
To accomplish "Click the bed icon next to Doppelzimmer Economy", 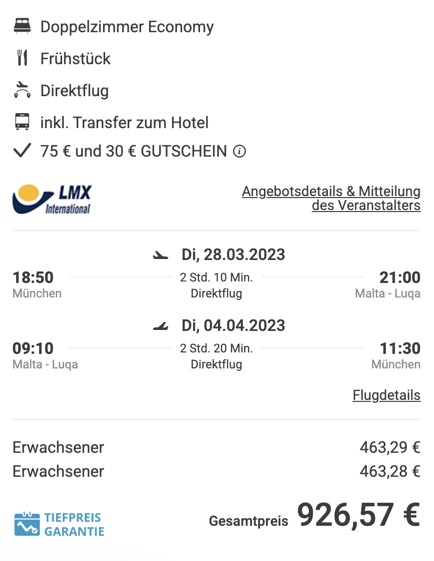I will pos(22,26).
